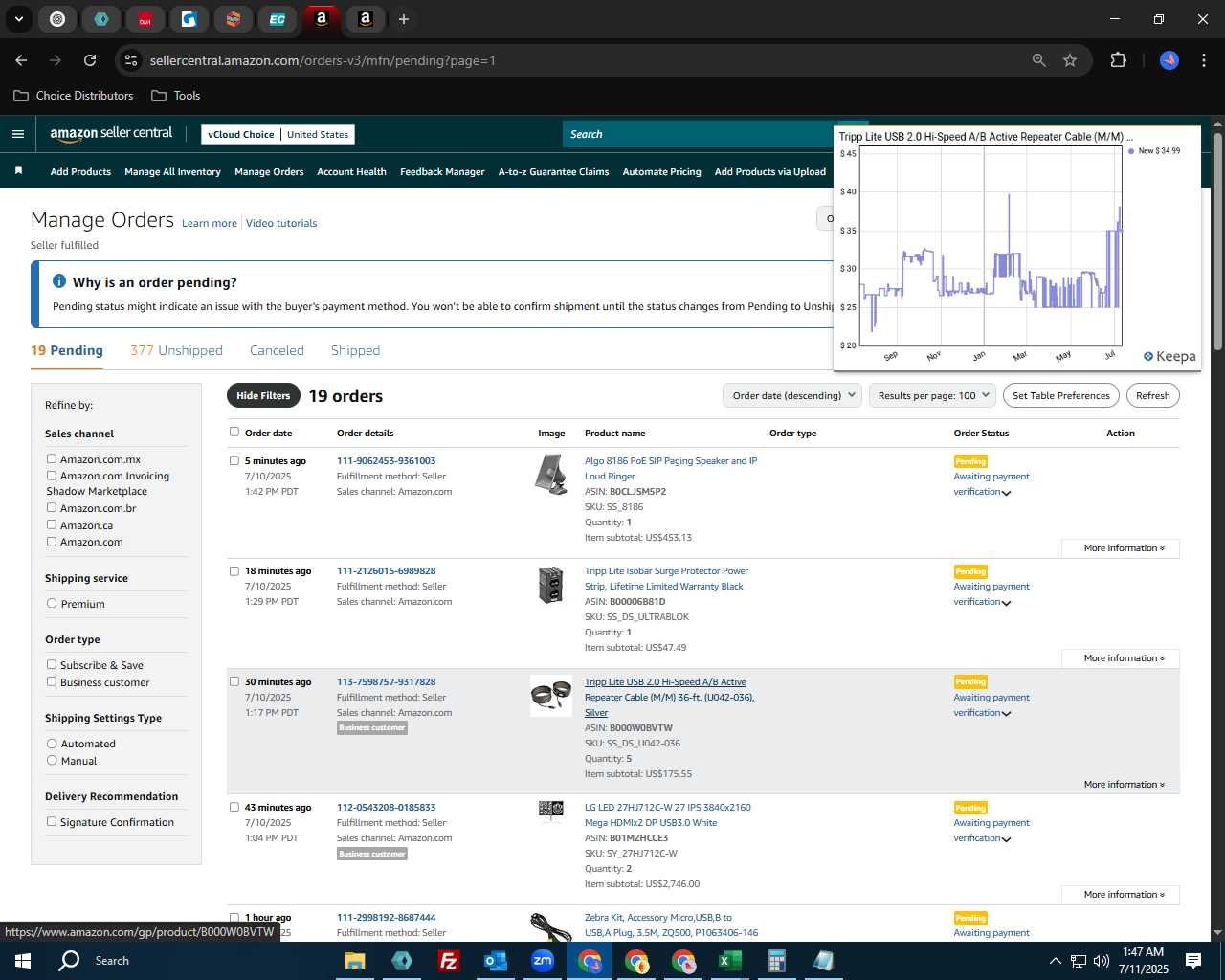Click the volume icon in system tray
The image size is (1225, 980).
pyautogui.click(x=1101, y=961)
